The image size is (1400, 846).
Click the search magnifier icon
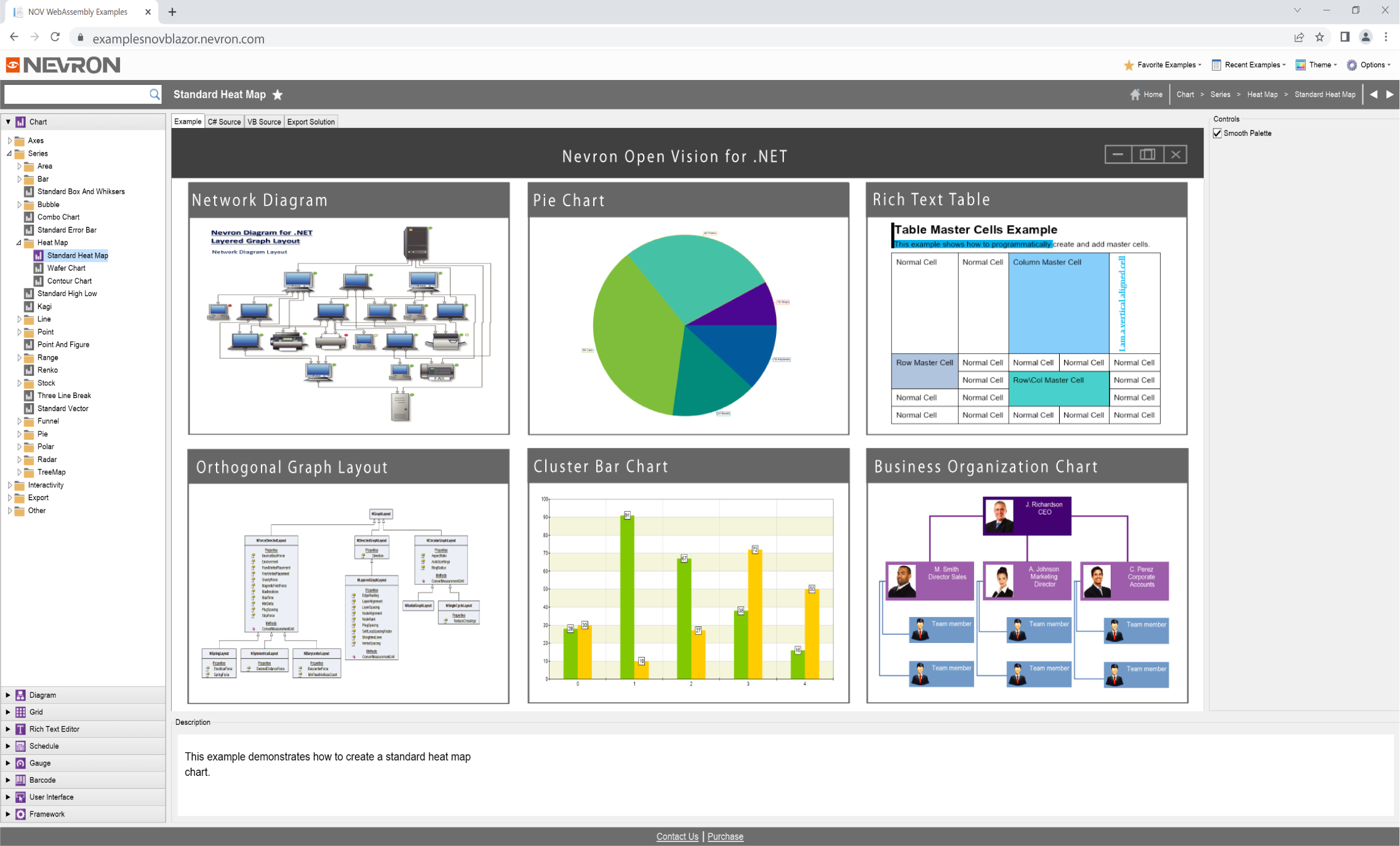tap(154, 94)
